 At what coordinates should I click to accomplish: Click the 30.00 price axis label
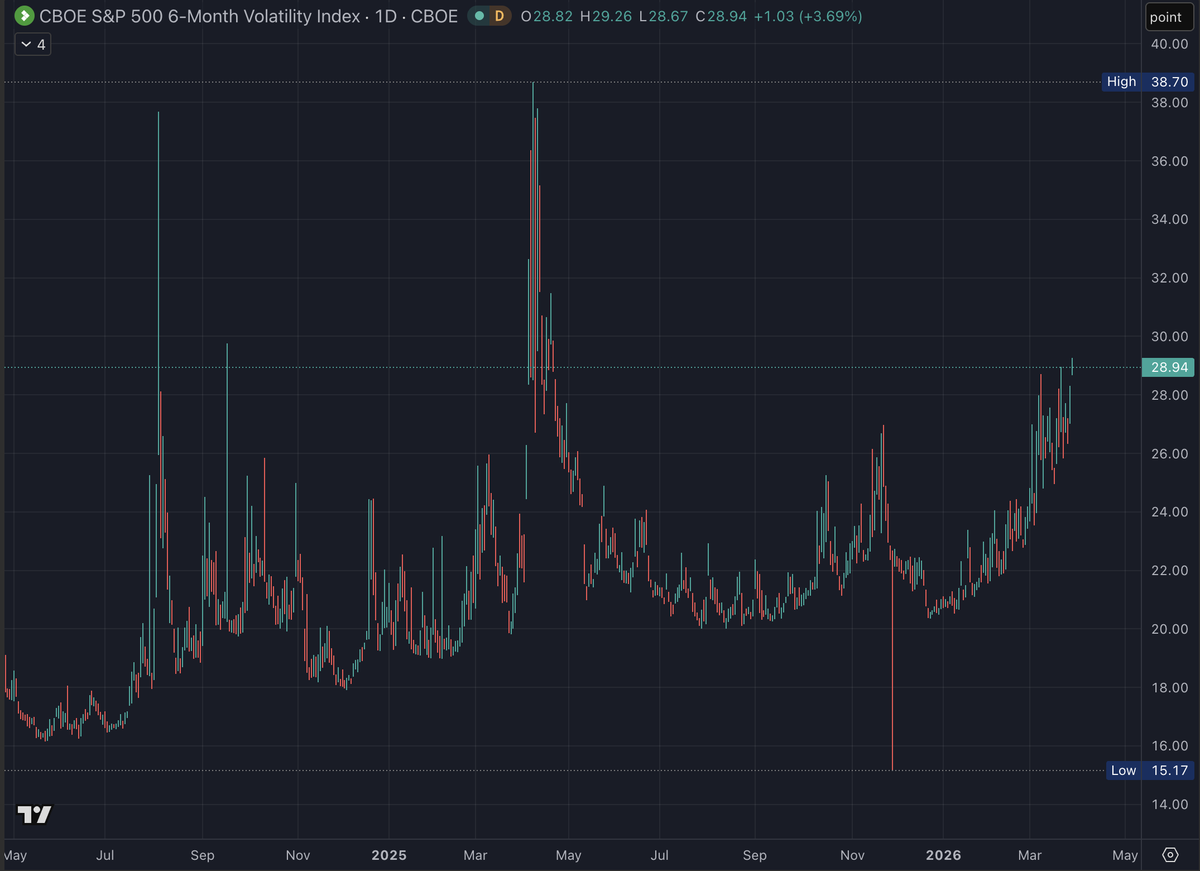pyautogui.click(x=1169, y=336)
